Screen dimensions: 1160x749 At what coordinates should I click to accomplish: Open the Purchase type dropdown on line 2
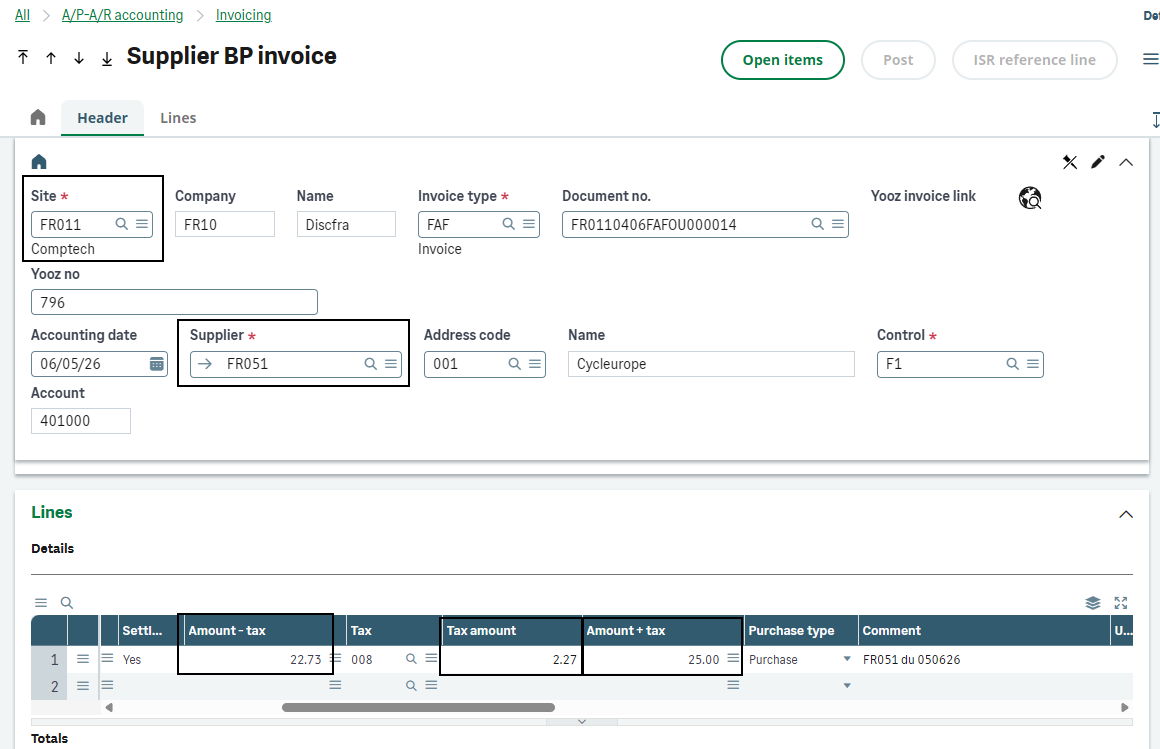(847, 685)
